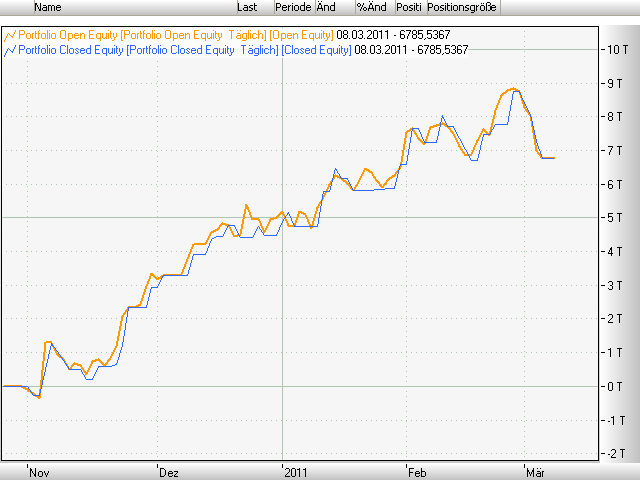The width and height of the screenshot is (640, 480).
Task: Click the 2011 label on time axis
Action: click(296, 473)
